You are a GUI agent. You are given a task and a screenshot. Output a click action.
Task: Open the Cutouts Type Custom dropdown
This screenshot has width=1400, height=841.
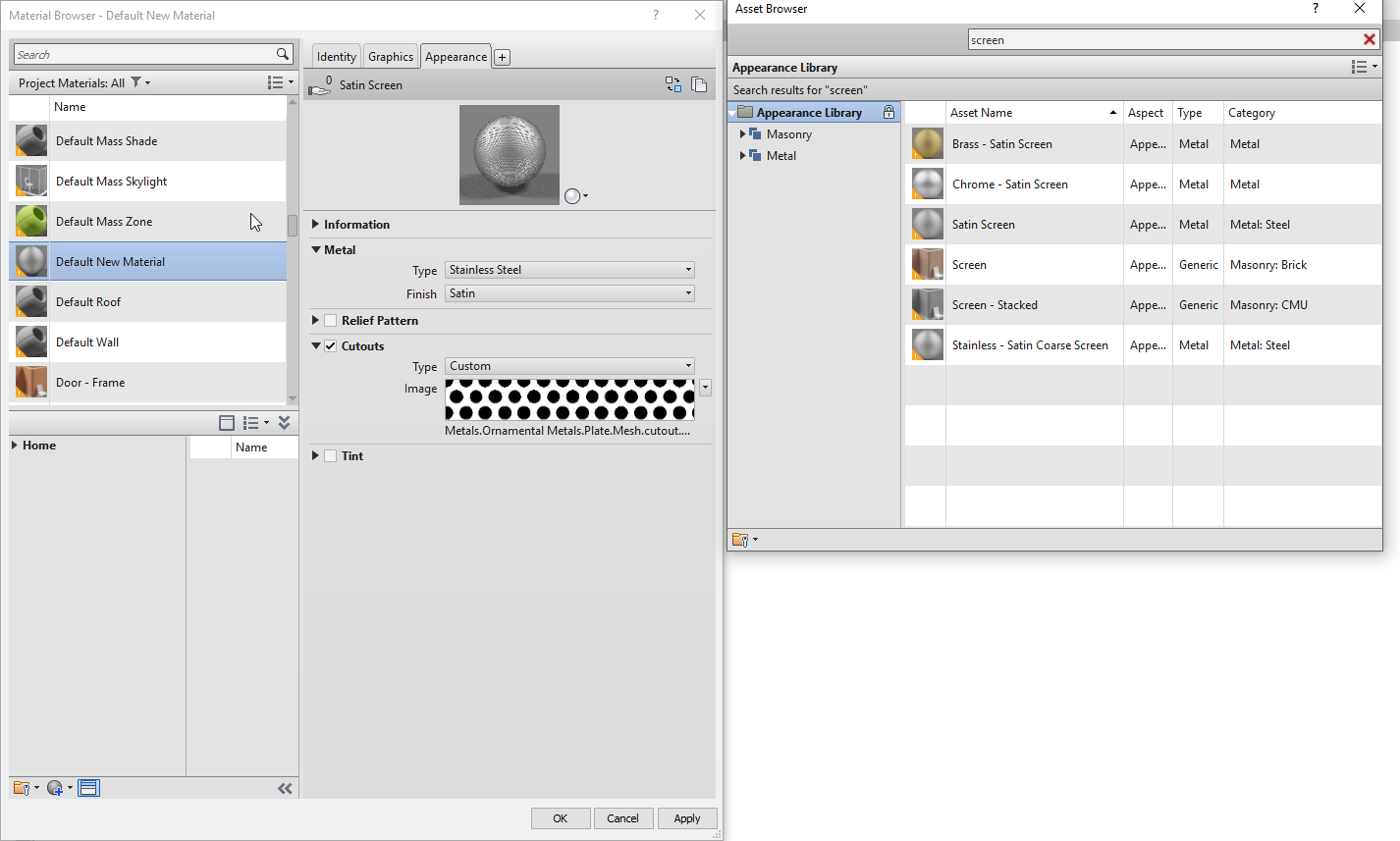pyautogui.click(x=570, y=366)
